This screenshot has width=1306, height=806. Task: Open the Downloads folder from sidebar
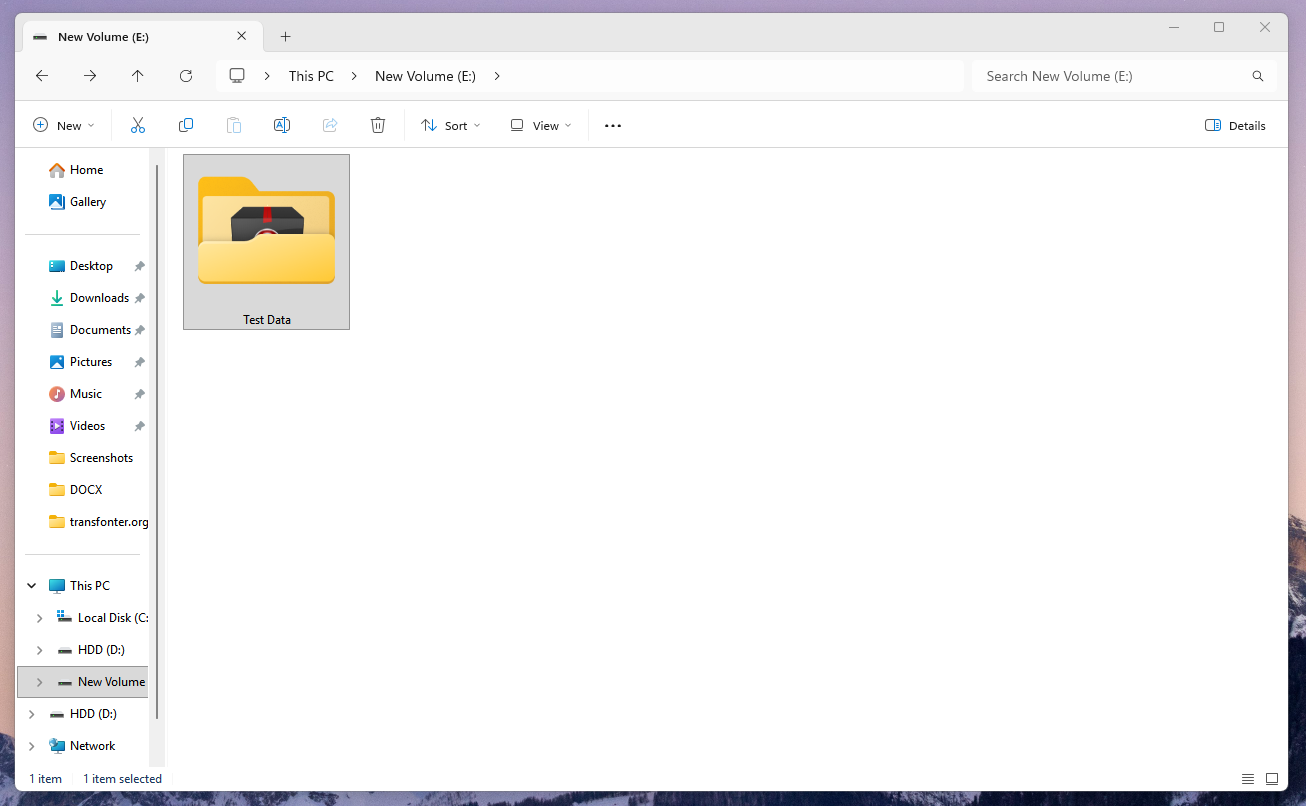click(97, 297)
